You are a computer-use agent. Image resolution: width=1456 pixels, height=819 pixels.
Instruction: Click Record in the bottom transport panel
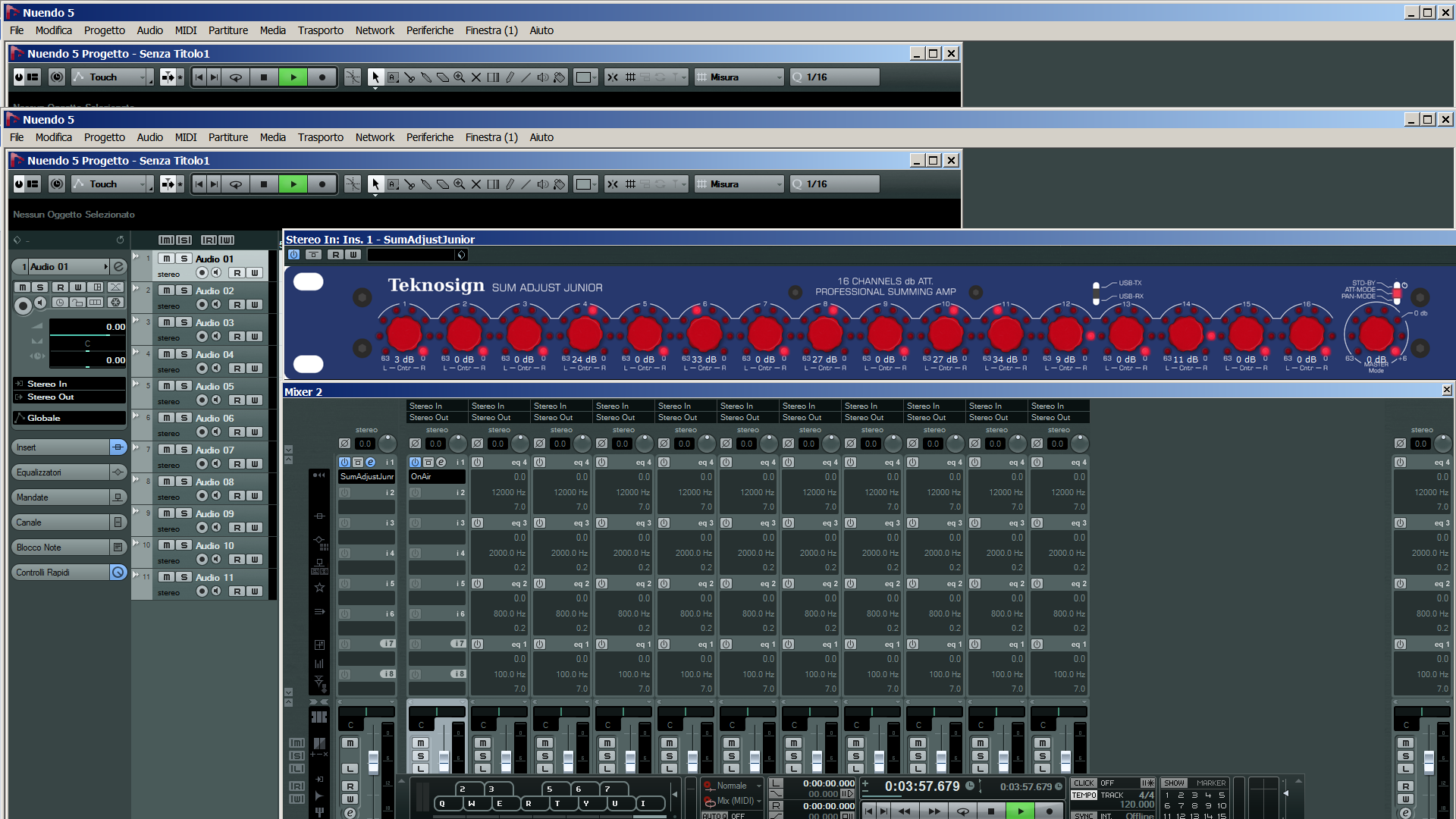pos(1049,811)
